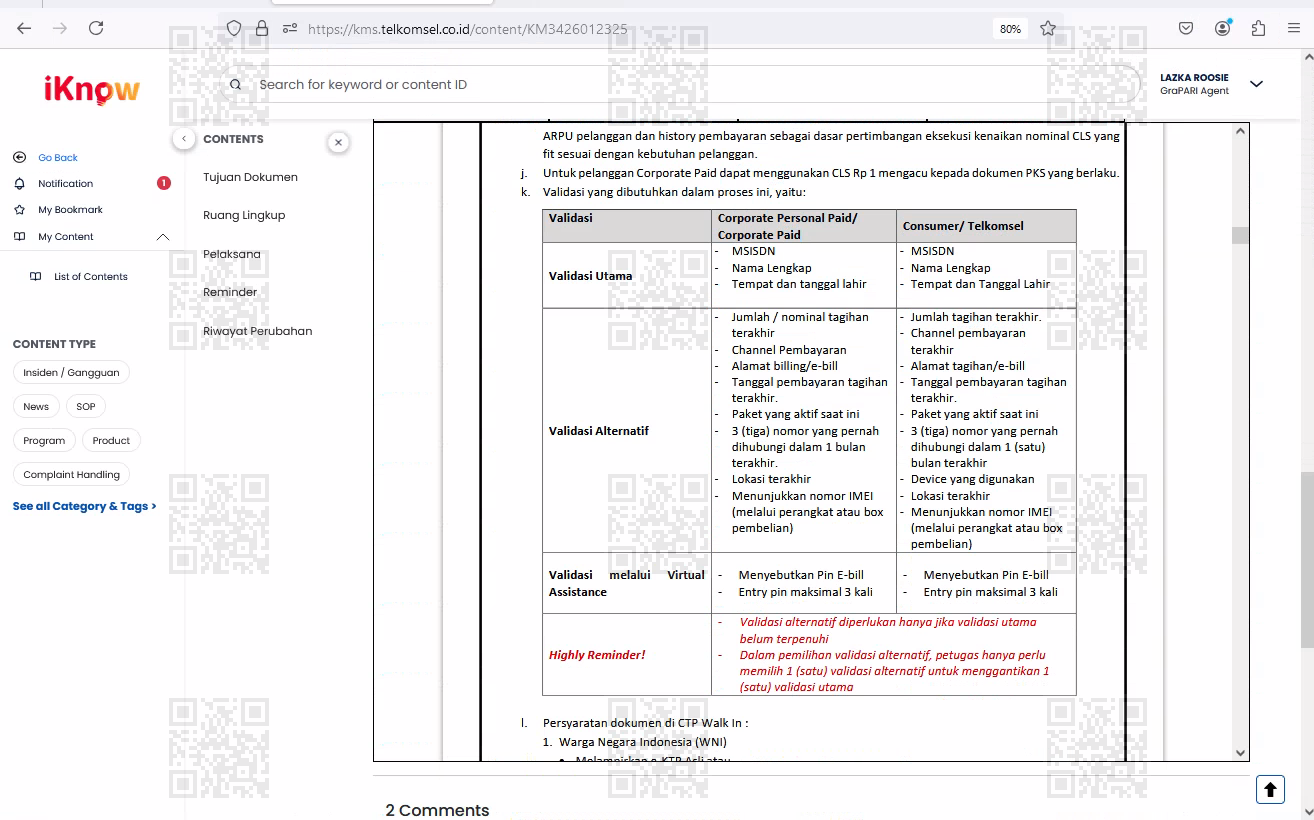Select the News content type tag

click(36, 406)
